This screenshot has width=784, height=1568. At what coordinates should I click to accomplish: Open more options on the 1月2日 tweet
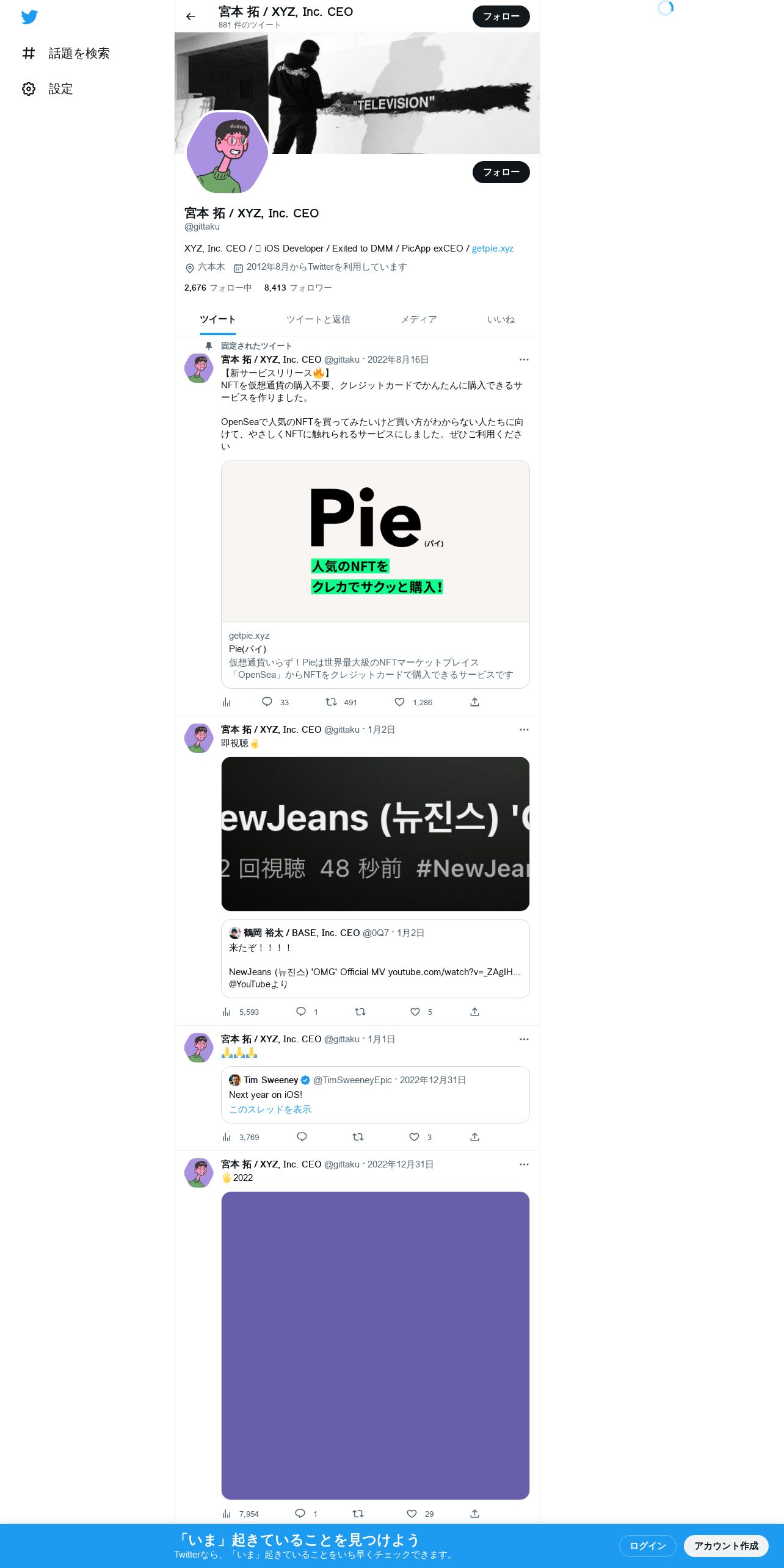(524, 730)
